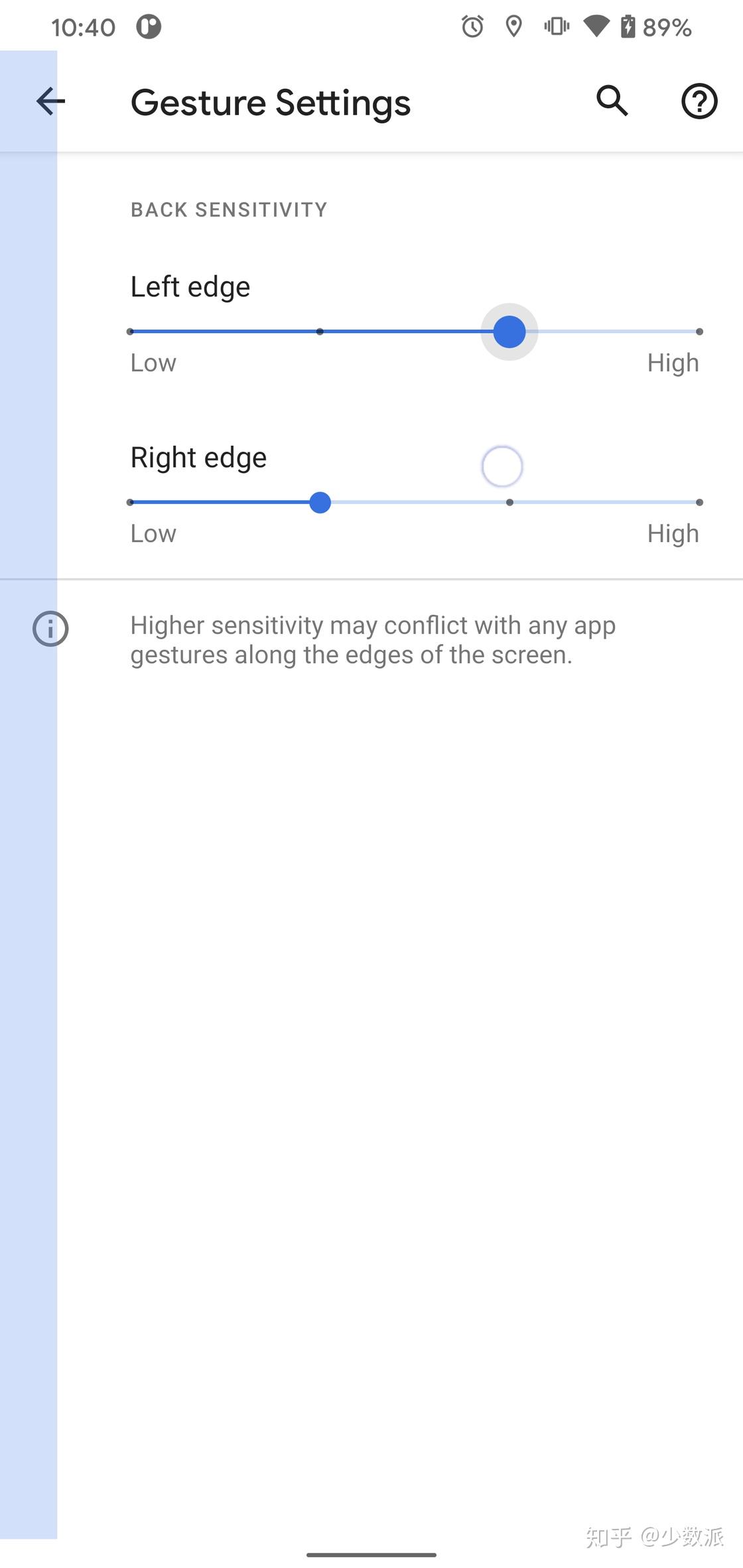
Task: Tap the vibrate mode status icon
Action: (556, 27)
